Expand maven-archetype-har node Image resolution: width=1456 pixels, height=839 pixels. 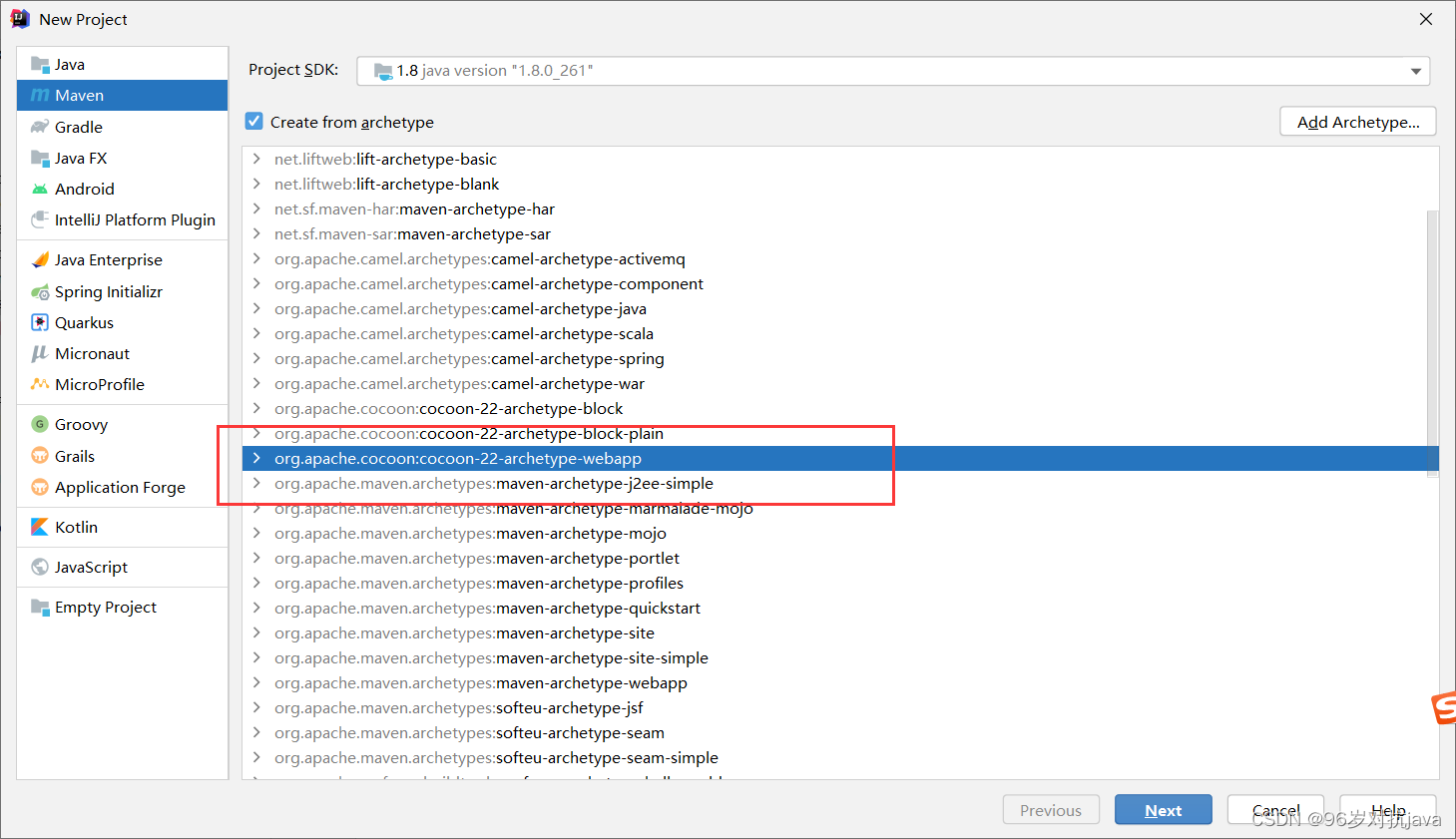pos(256,209)
